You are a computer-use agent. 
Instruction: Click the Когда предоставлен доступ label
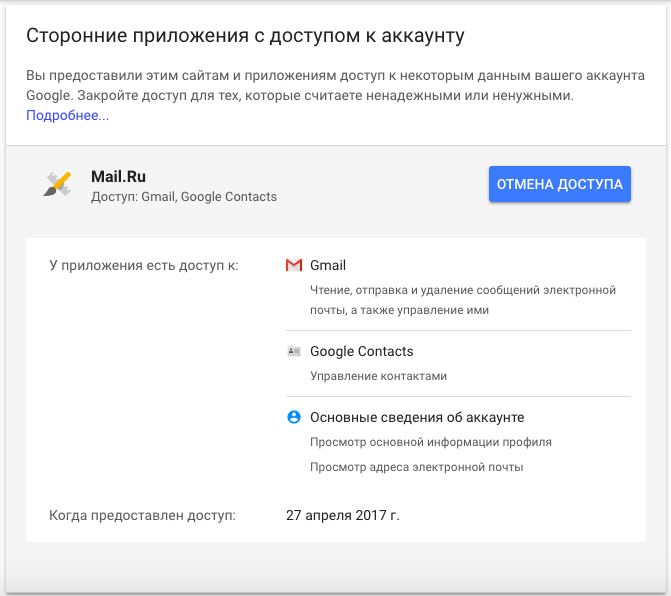(x=142, y=516)
